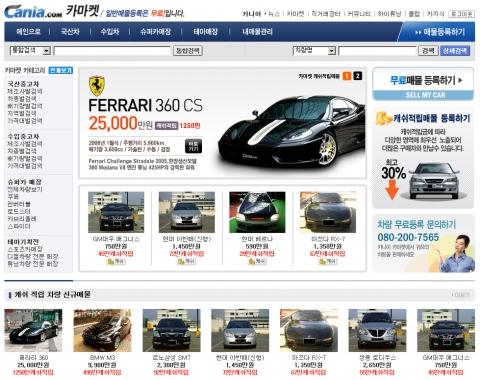Image resolution: width=480 pixels, height=380 pixels.
Task: Click the Ferrari prancing horse logo
Action: [97, 86]
